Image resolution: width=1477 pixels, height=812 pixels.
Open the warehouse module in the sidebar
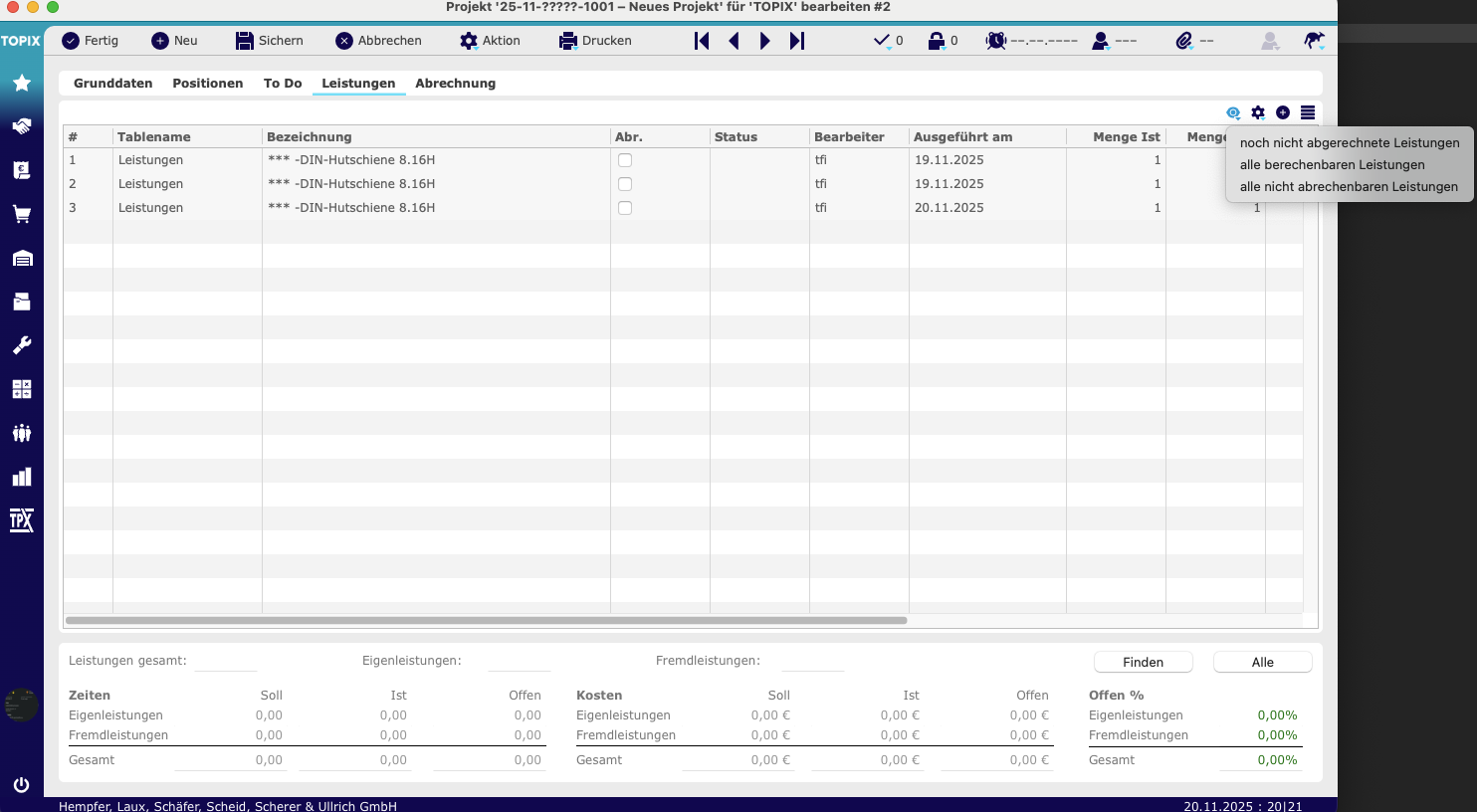click(x=22, y=258)
